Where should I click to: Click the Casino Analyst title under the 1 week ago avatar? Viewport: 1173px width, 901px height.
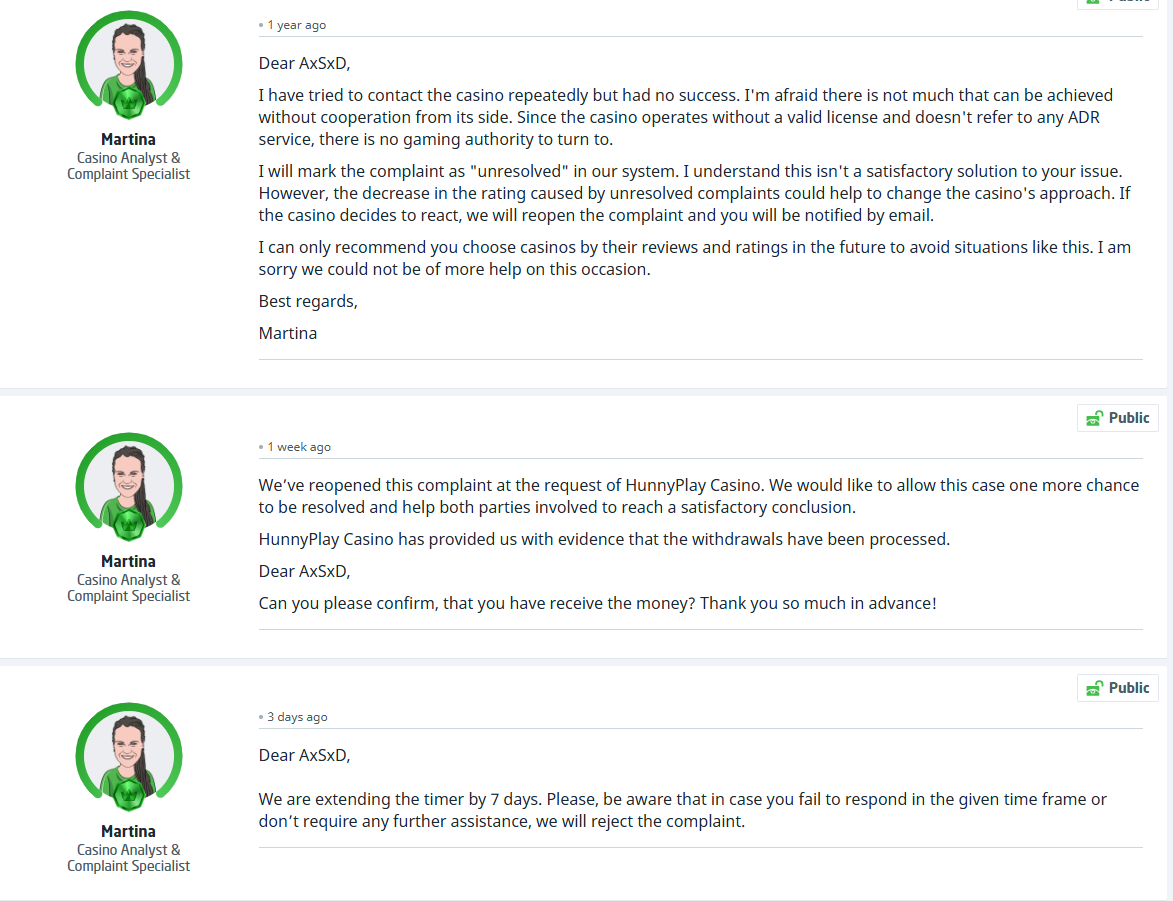(x=129, y=580)
